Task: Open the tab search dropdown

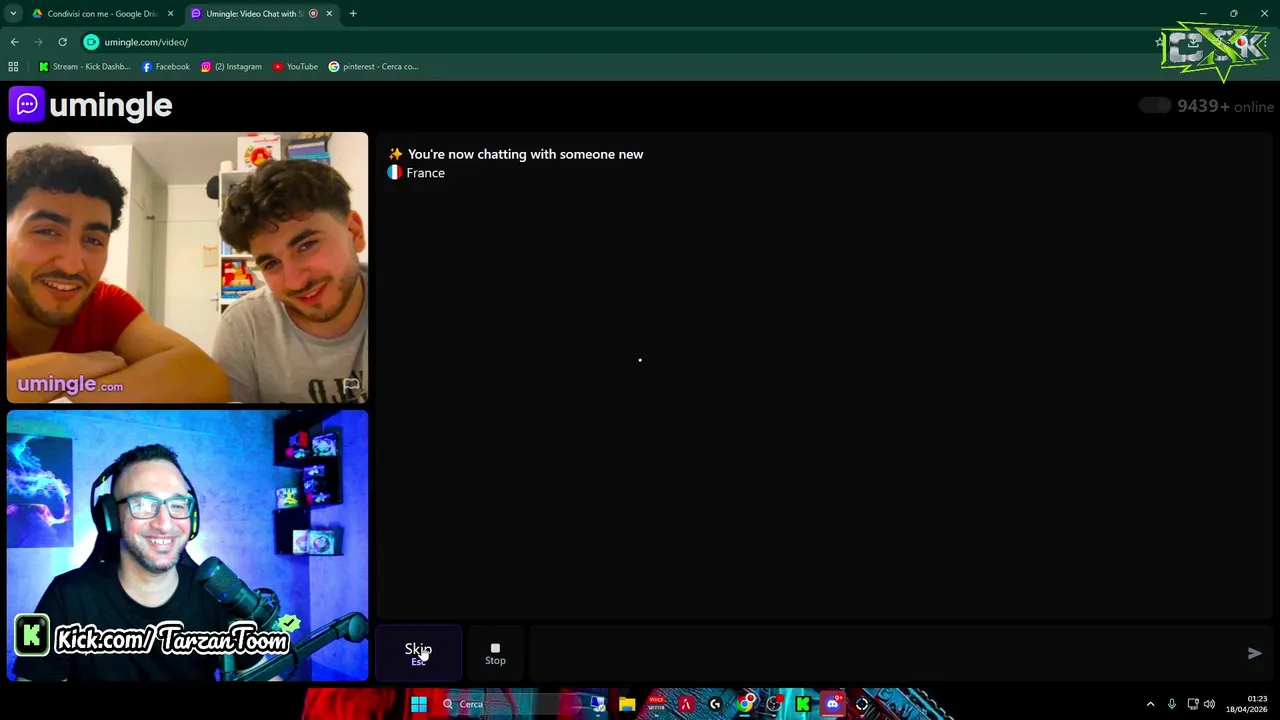Action: pos(13,14)
